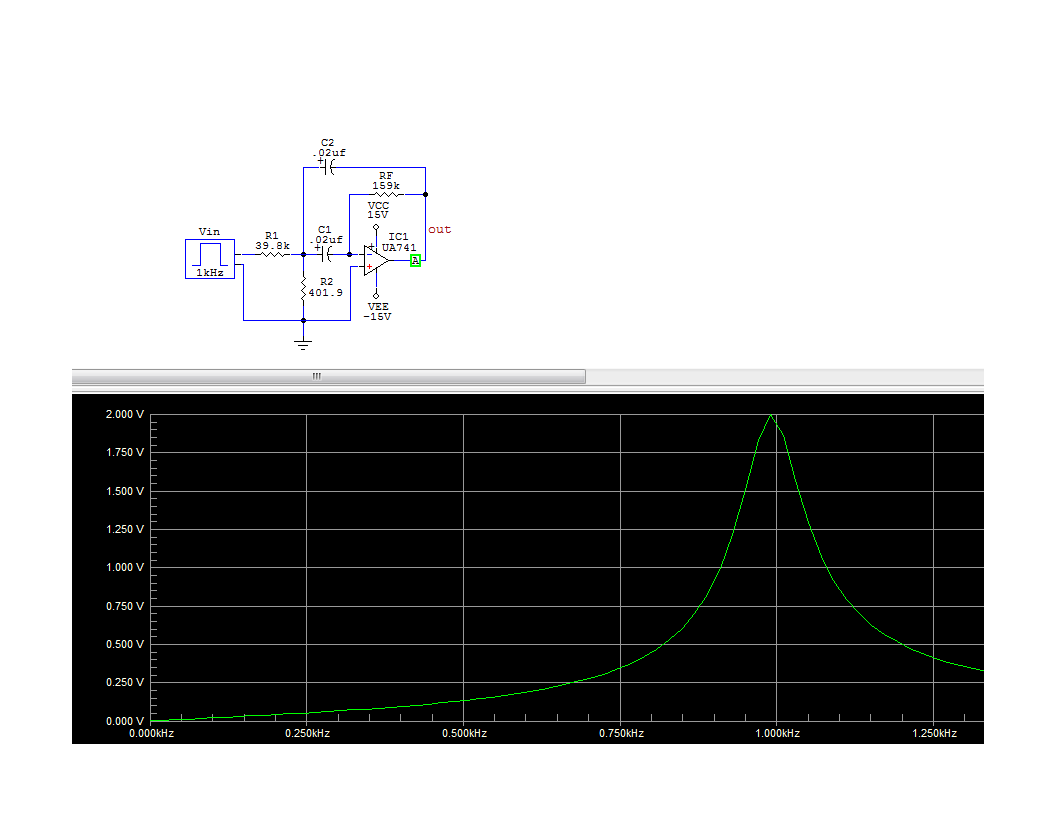Select feedback resistor RF 159k symbol
Viewport: 1056px width, 816px height.
coord(387,195)
